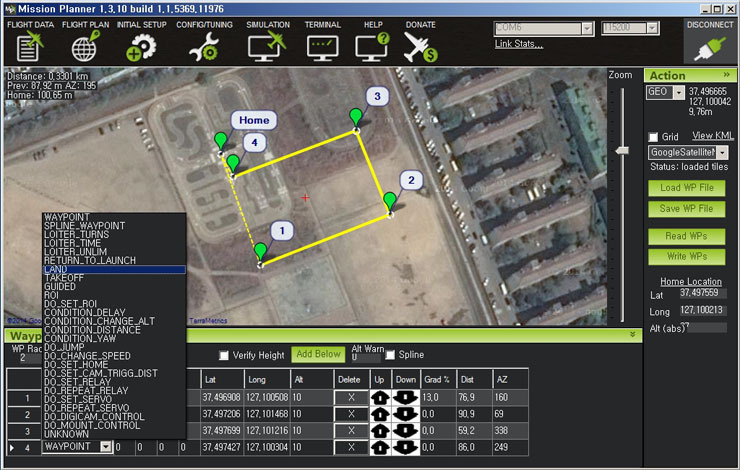Collapse the Action panel chevron
The image size is (740, 470).
click(727, 75)
